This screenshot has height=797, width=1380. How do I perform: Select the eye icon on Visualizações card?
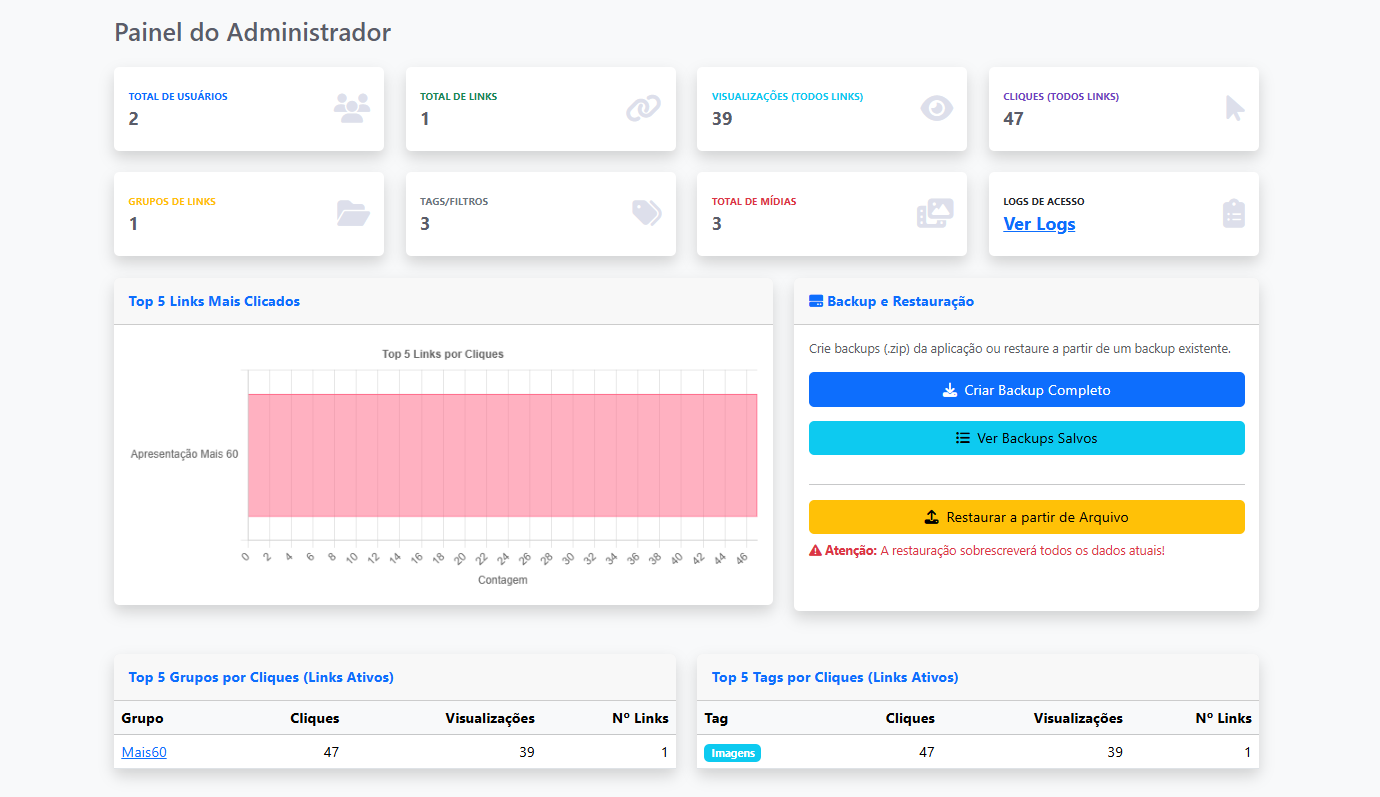pos(936,107)
